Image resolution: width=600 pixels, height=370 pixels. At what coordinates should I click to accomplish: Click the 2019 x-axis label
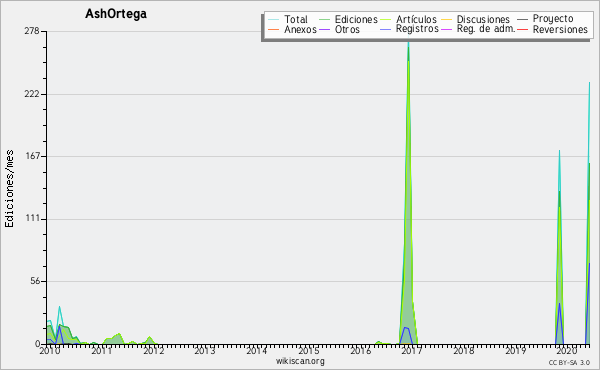pyautogui.click(x=515, y=351)
